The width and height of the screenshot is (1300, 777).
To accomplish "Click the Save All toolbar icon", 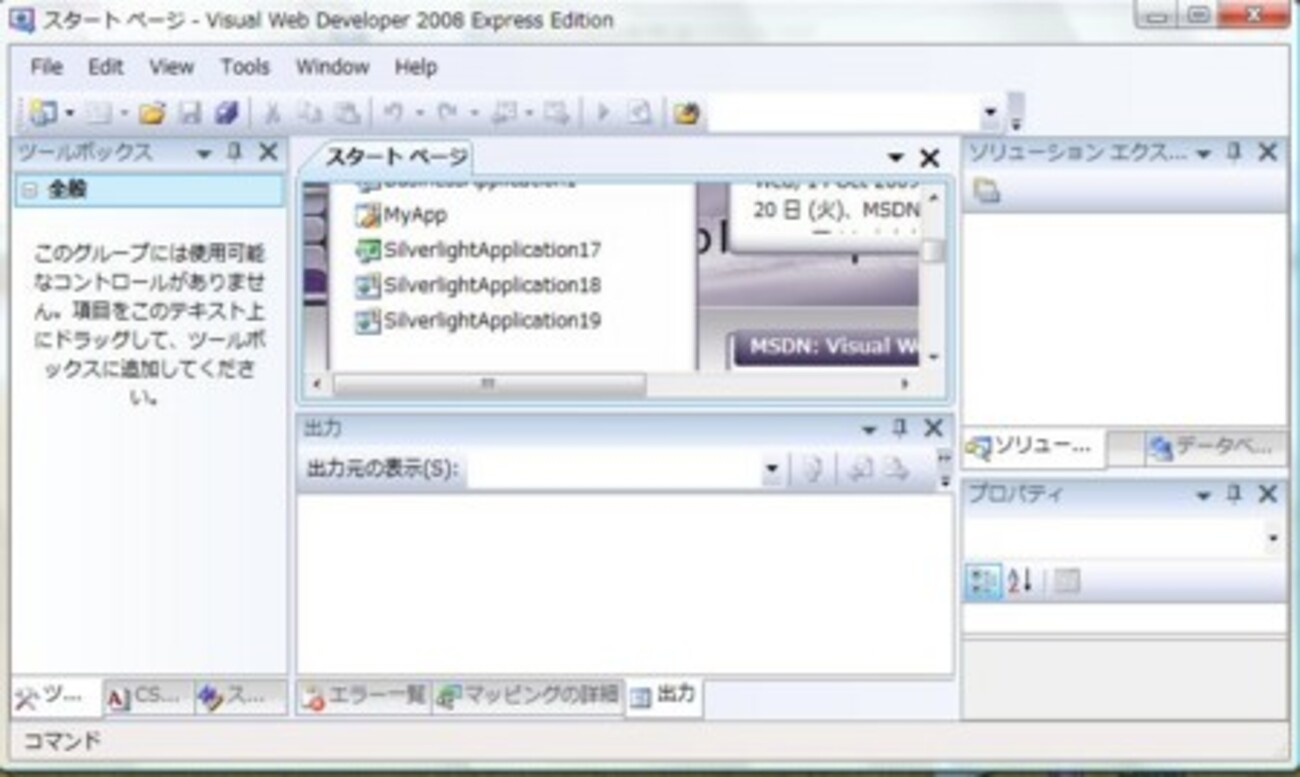I will coord(226,114).
